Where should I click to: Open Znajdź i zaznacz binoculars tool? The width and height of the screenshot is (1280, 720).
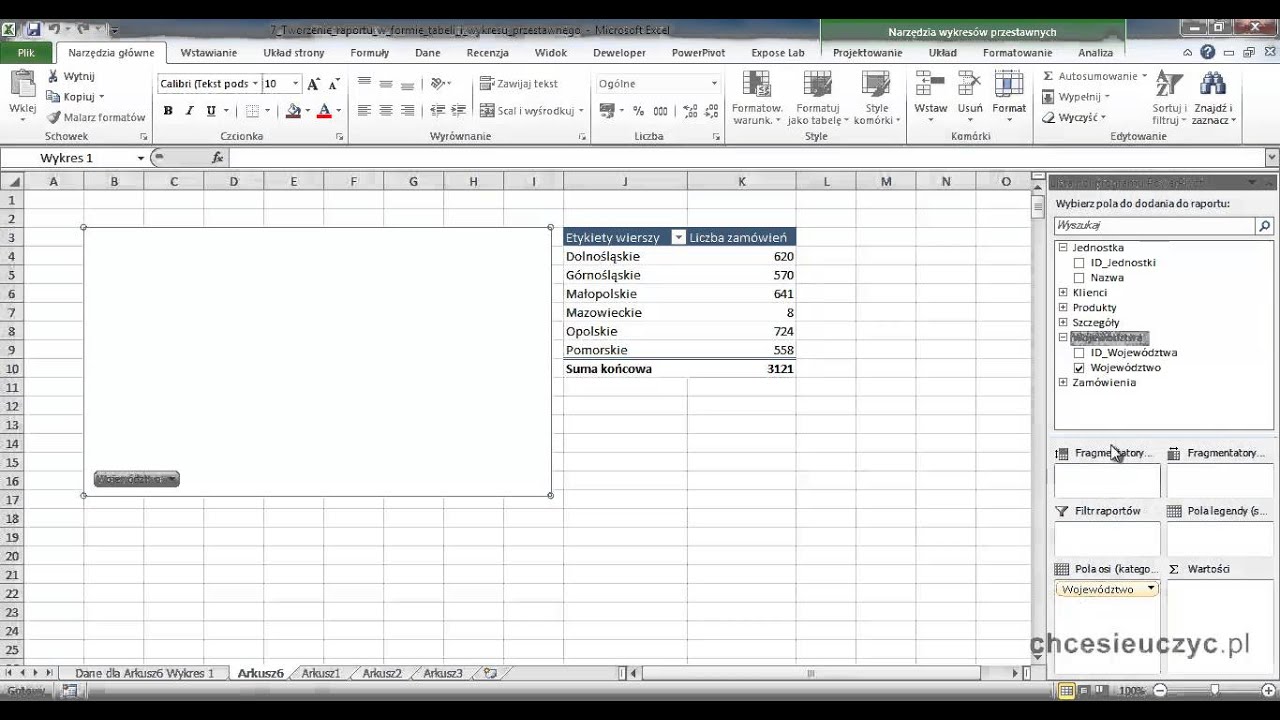[1213, 97]
